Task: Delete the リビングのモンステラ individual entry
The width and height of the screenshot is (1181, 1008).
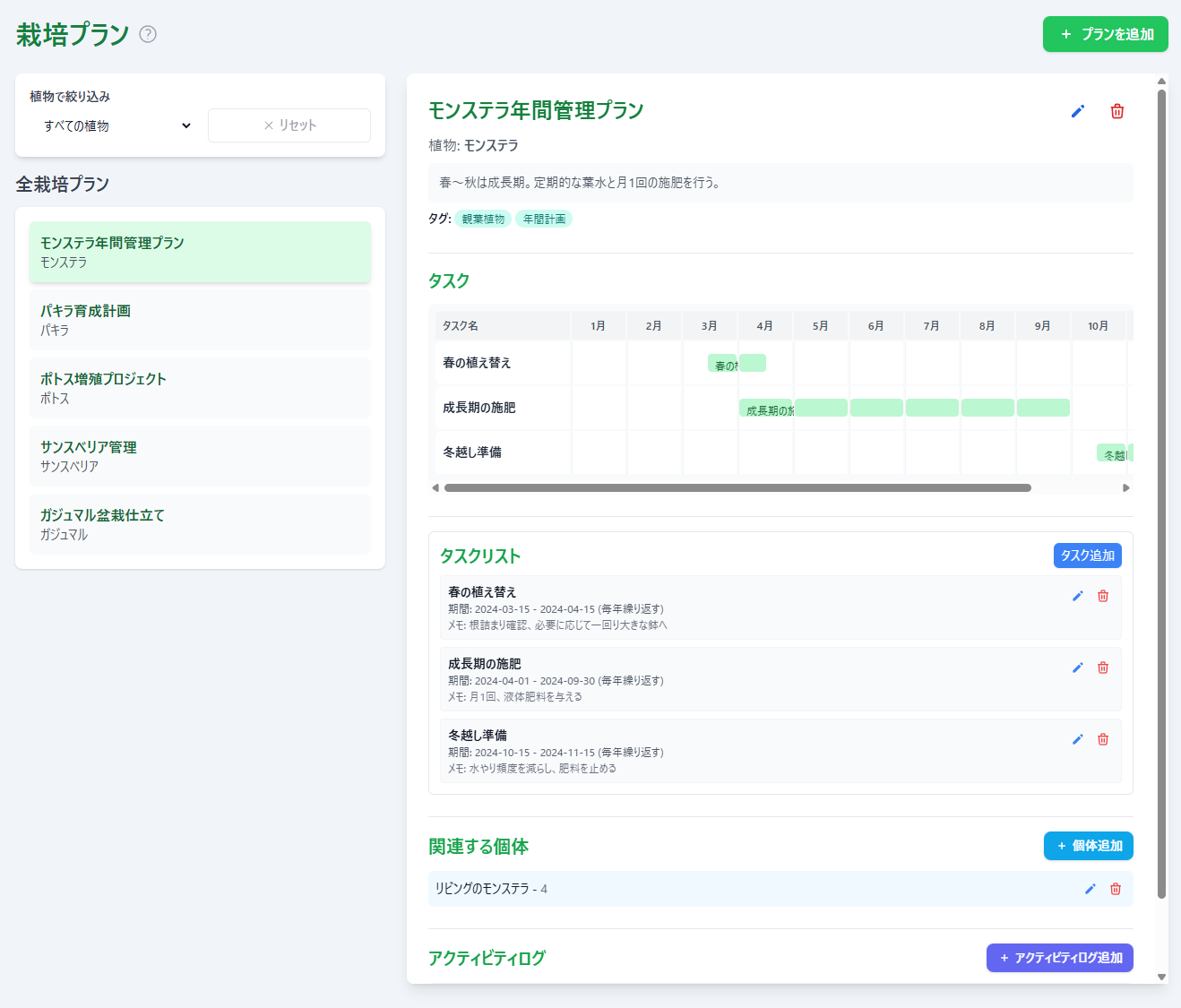Action: pyautogui.click(x=1116, y=889)
